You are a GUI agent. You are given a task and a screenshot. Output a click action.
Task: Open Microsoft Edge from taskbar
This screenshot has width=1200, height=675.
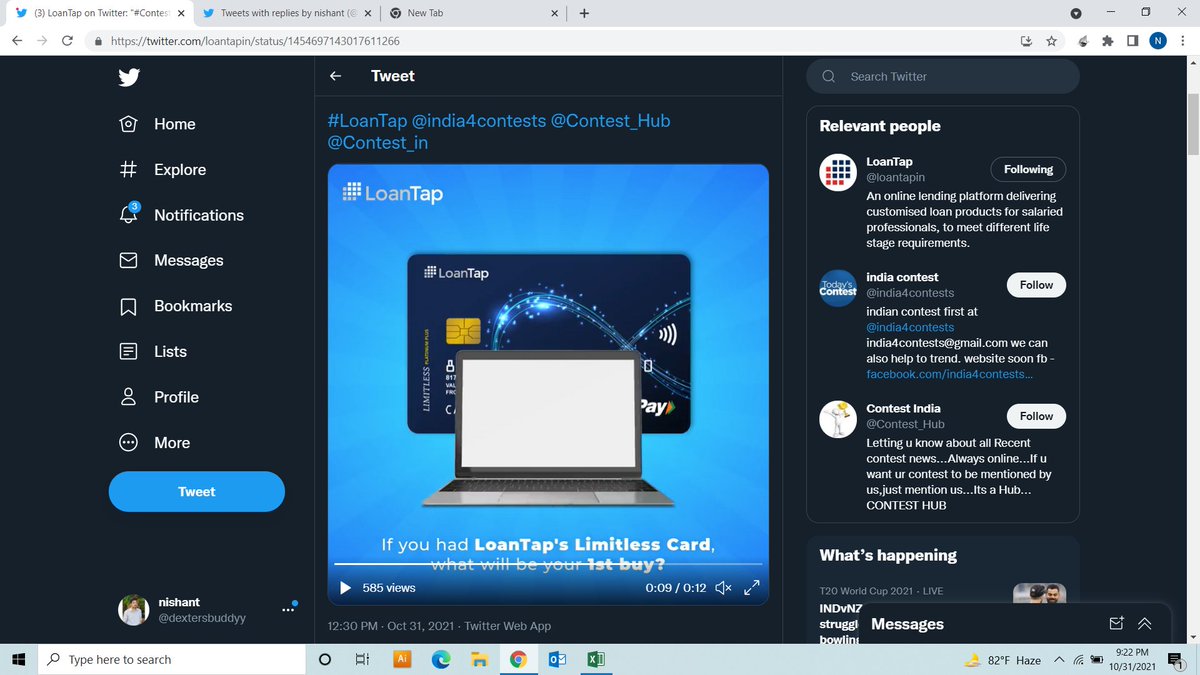pyautogui.click(x=440, y=659)
